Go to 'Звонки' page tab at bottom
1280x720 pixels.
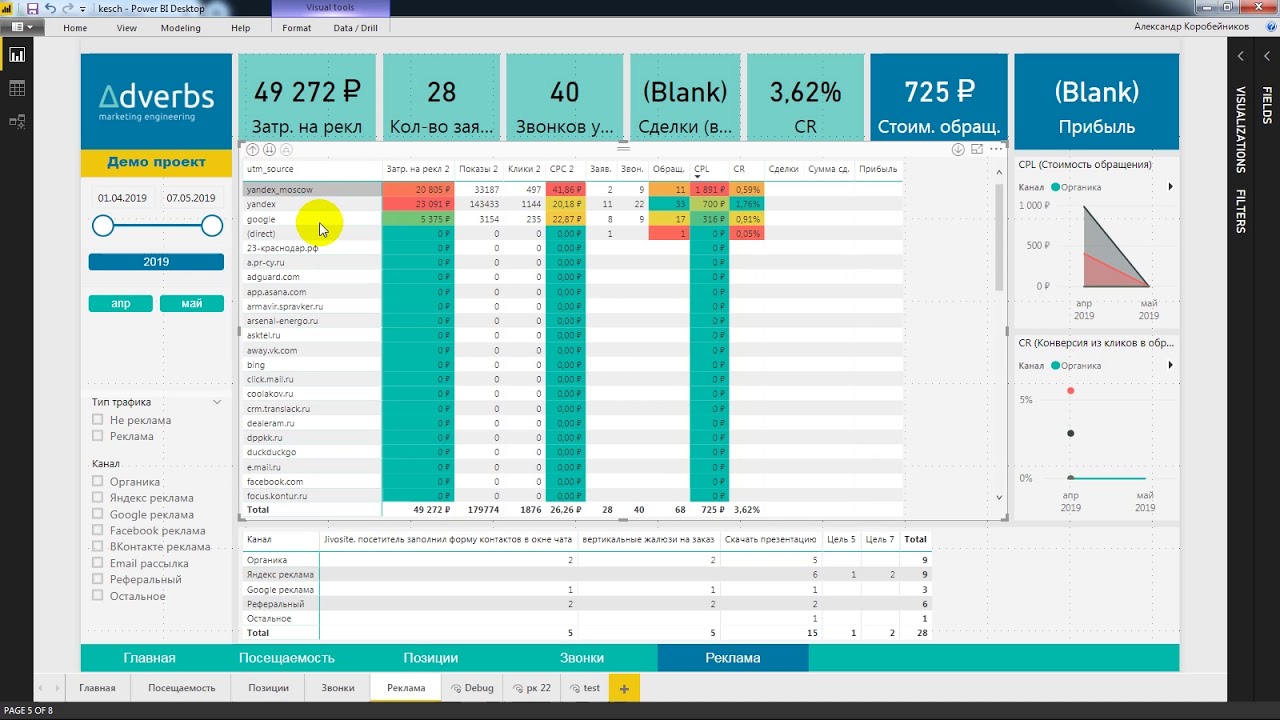click(338, 688)
